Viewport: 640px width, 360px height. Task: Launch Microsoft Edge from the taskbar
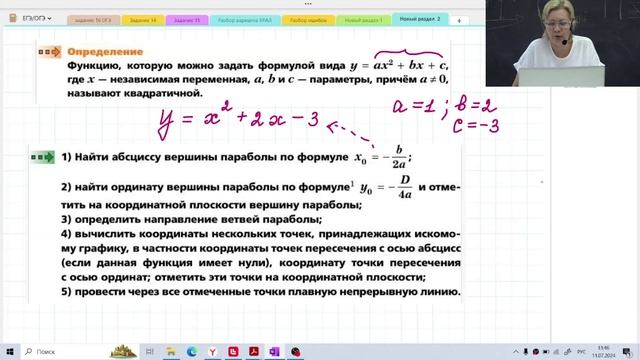[192, 351]
